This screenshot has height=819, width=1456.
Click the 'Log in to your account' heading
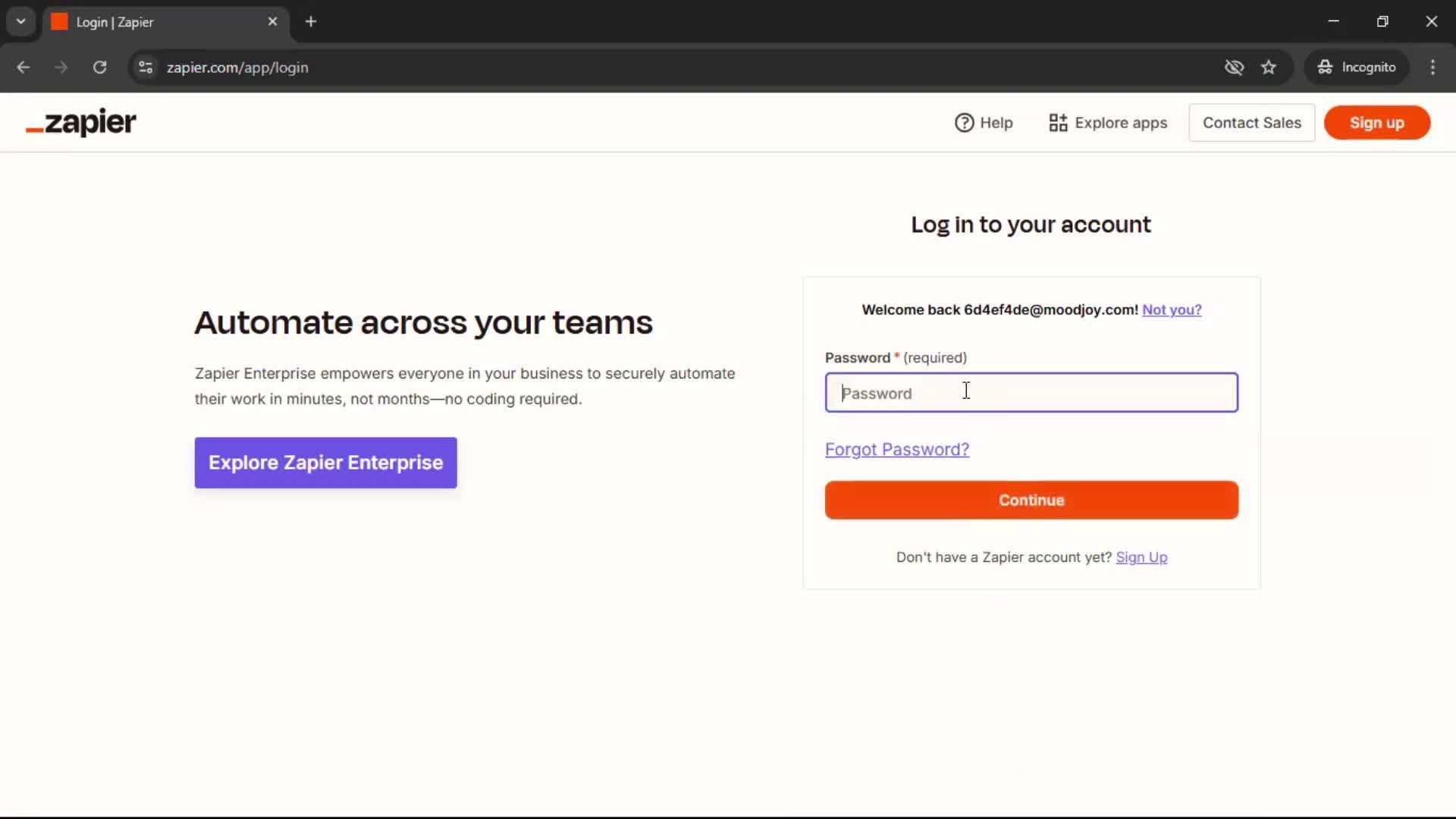pos(1031,224)
